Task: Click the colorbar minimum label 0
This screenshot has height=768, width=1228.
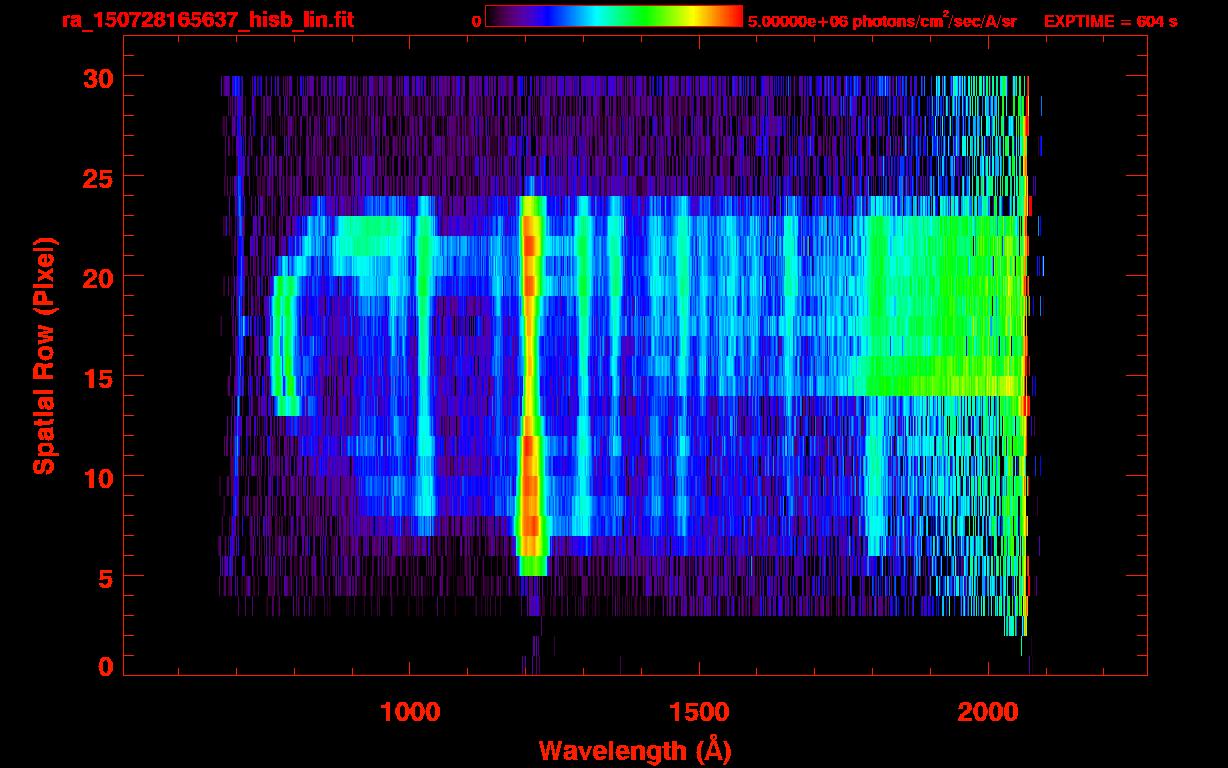Action: 476,21
